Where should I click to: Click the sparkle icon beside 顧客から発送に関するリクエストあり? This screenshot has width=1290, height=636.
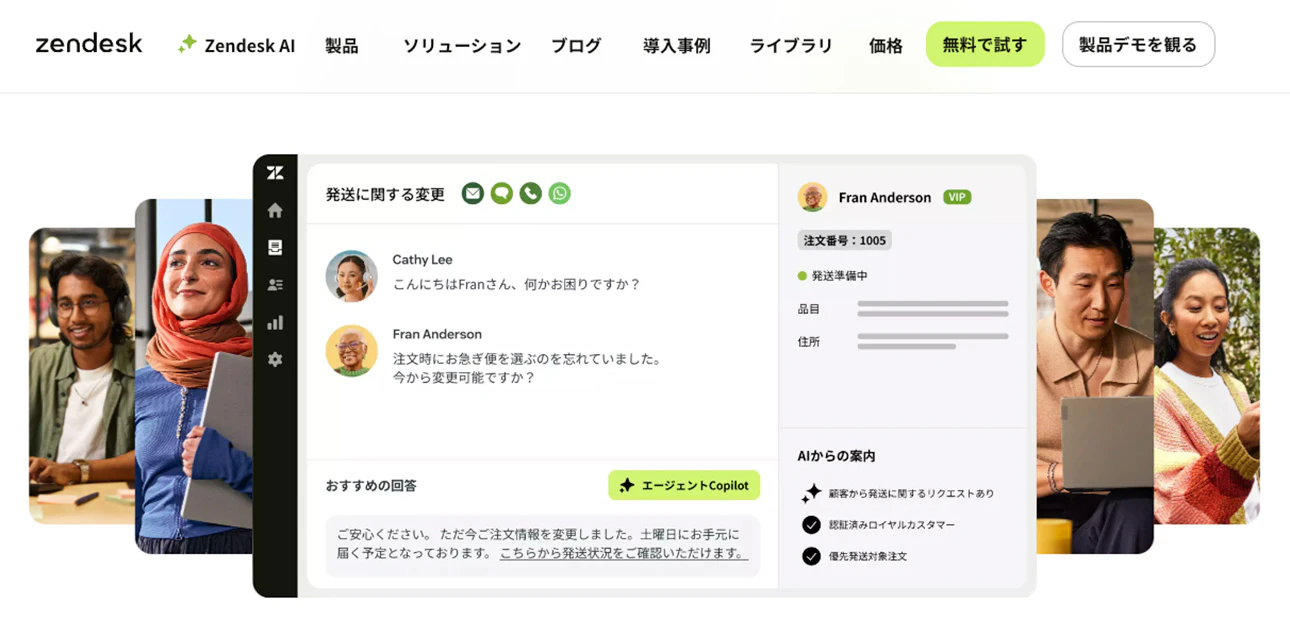811,493
